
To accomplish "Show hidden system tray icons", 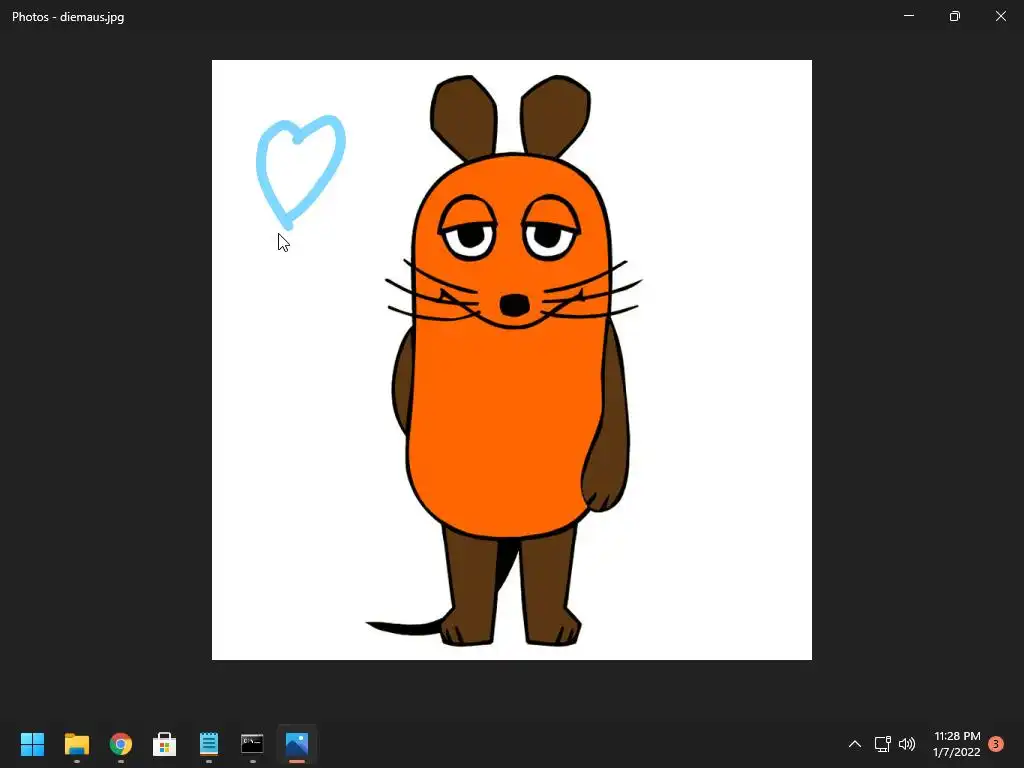I will pyautogui.click(x=854, y=744).
